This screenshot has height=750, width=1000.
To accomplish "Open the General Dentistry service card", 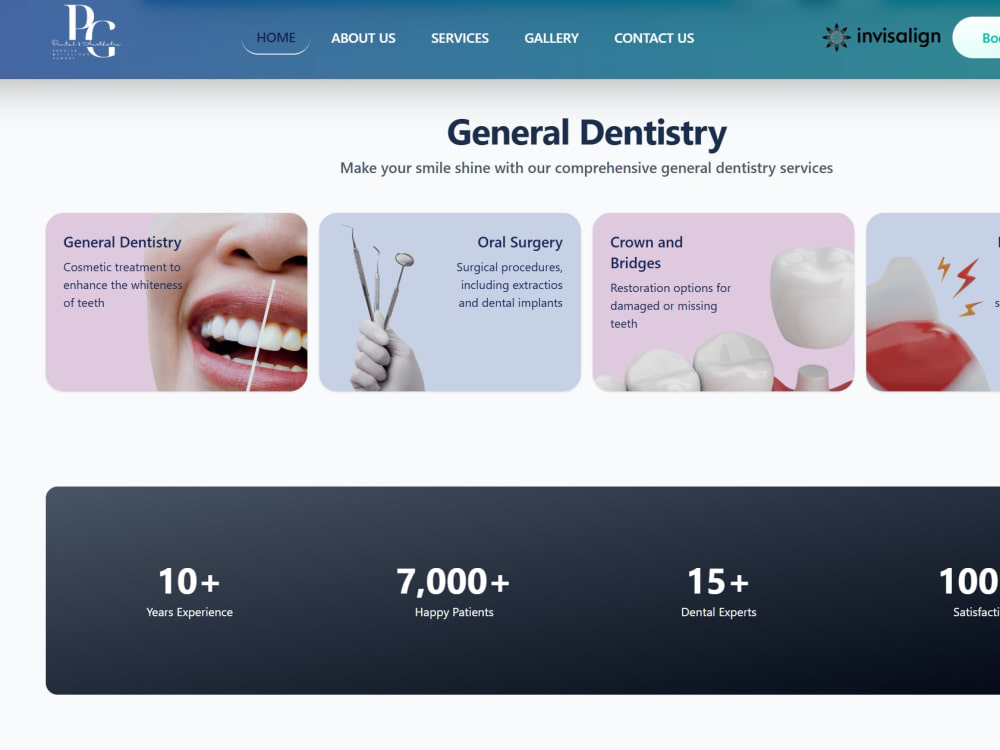I will tap(177, 302).
